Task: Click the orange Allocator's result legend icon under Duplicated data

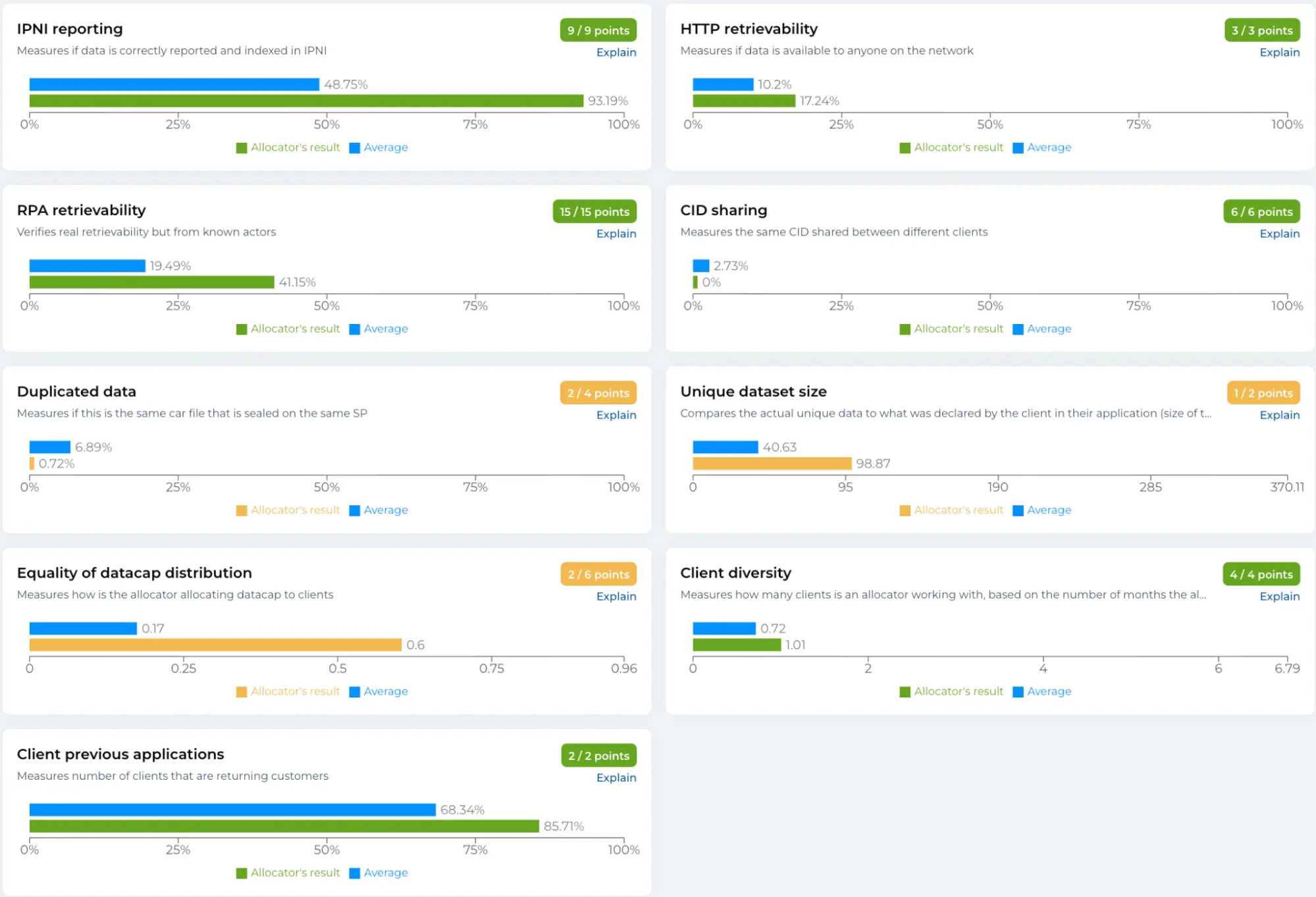Action: (x=242, y=510)
